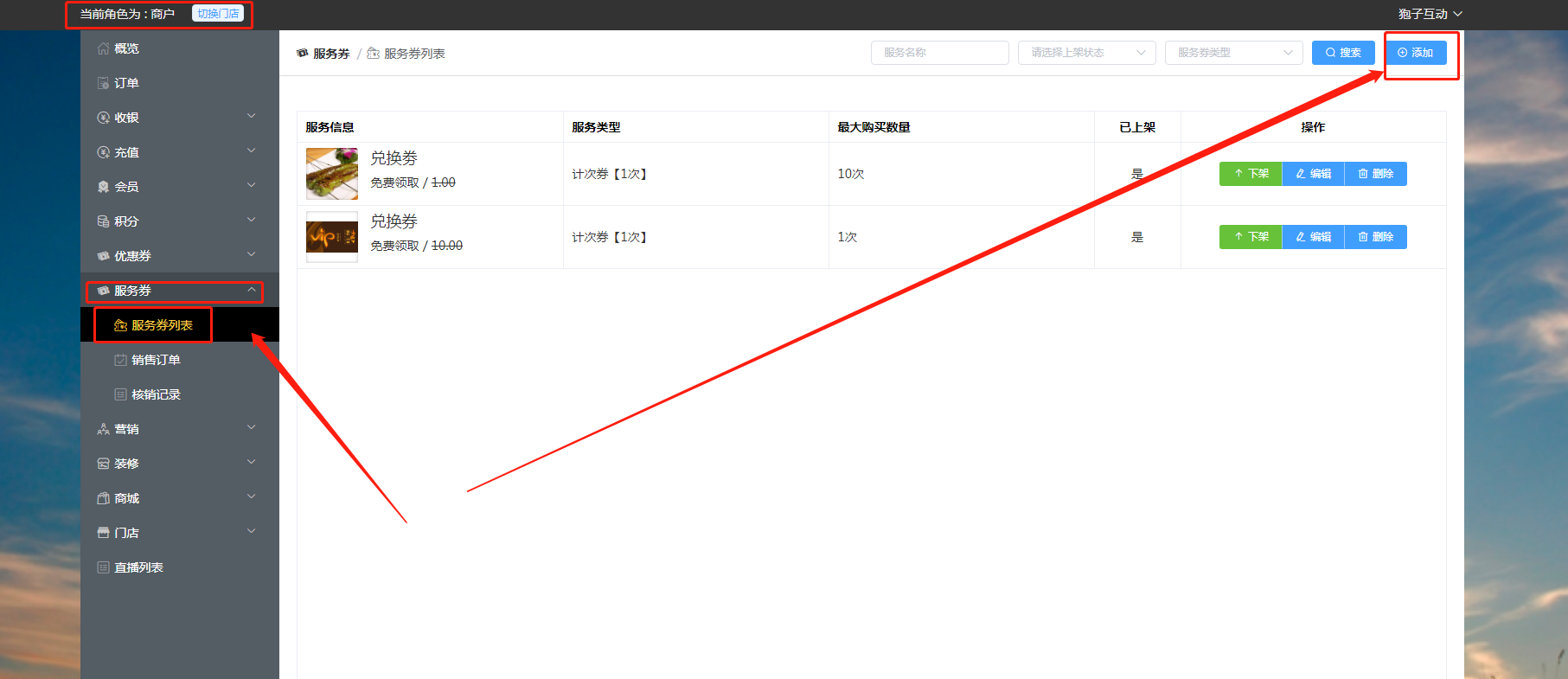Click 删除 for the 10.00 coupon row
This screenshot has height=679, width=1568.
click(1375, 237)
